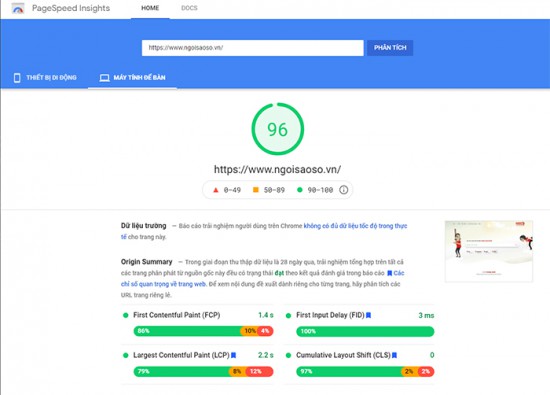Click the orange square 50-89 legend icon
Screen dimensions: 550x395
click(256, 190)
